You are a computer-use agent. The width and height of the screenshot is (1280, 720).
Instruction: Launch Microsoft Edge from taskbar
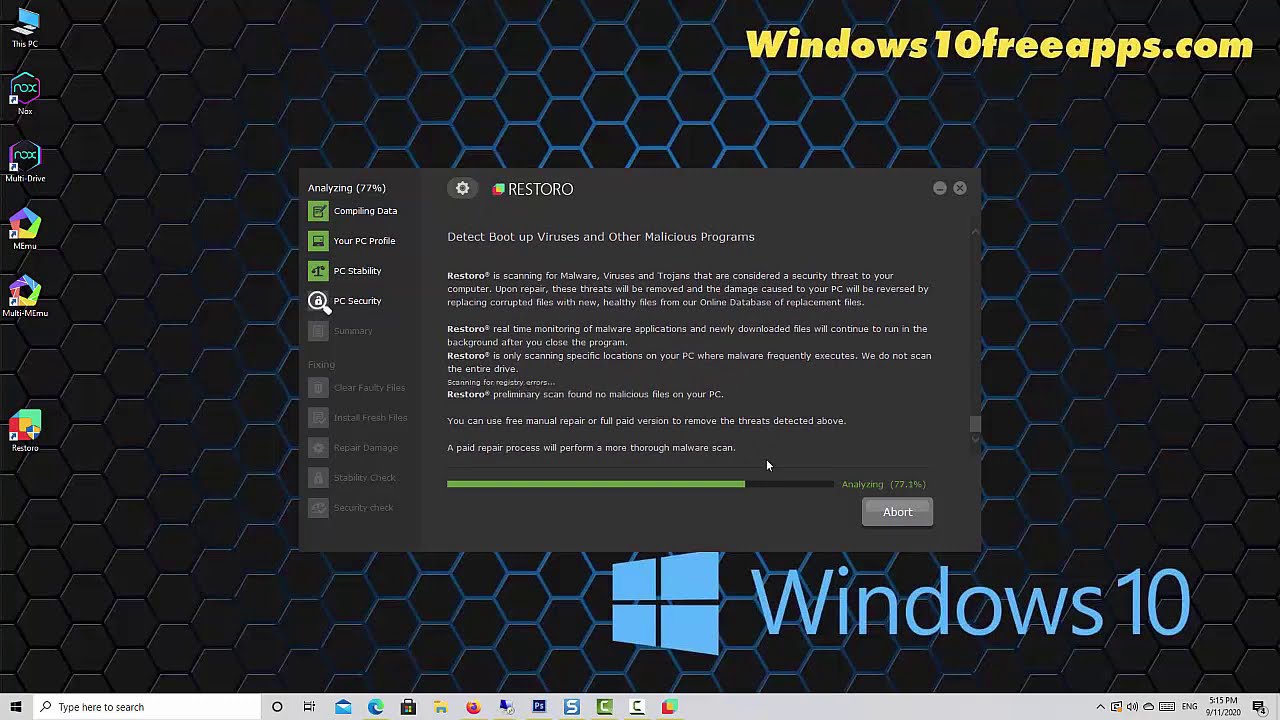point(375,707)
